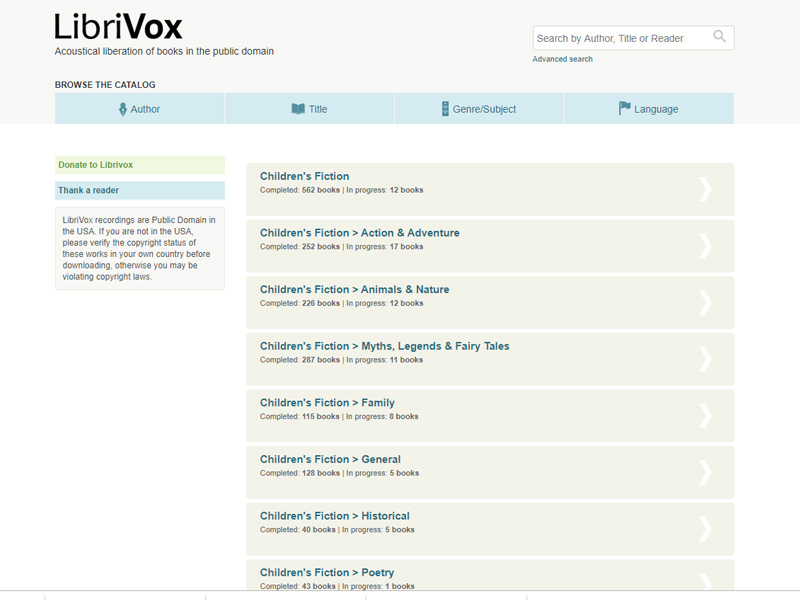Open Children's Fiction > Poetry link
This screenshot has width=800, height=600.
tap(327, 572)
